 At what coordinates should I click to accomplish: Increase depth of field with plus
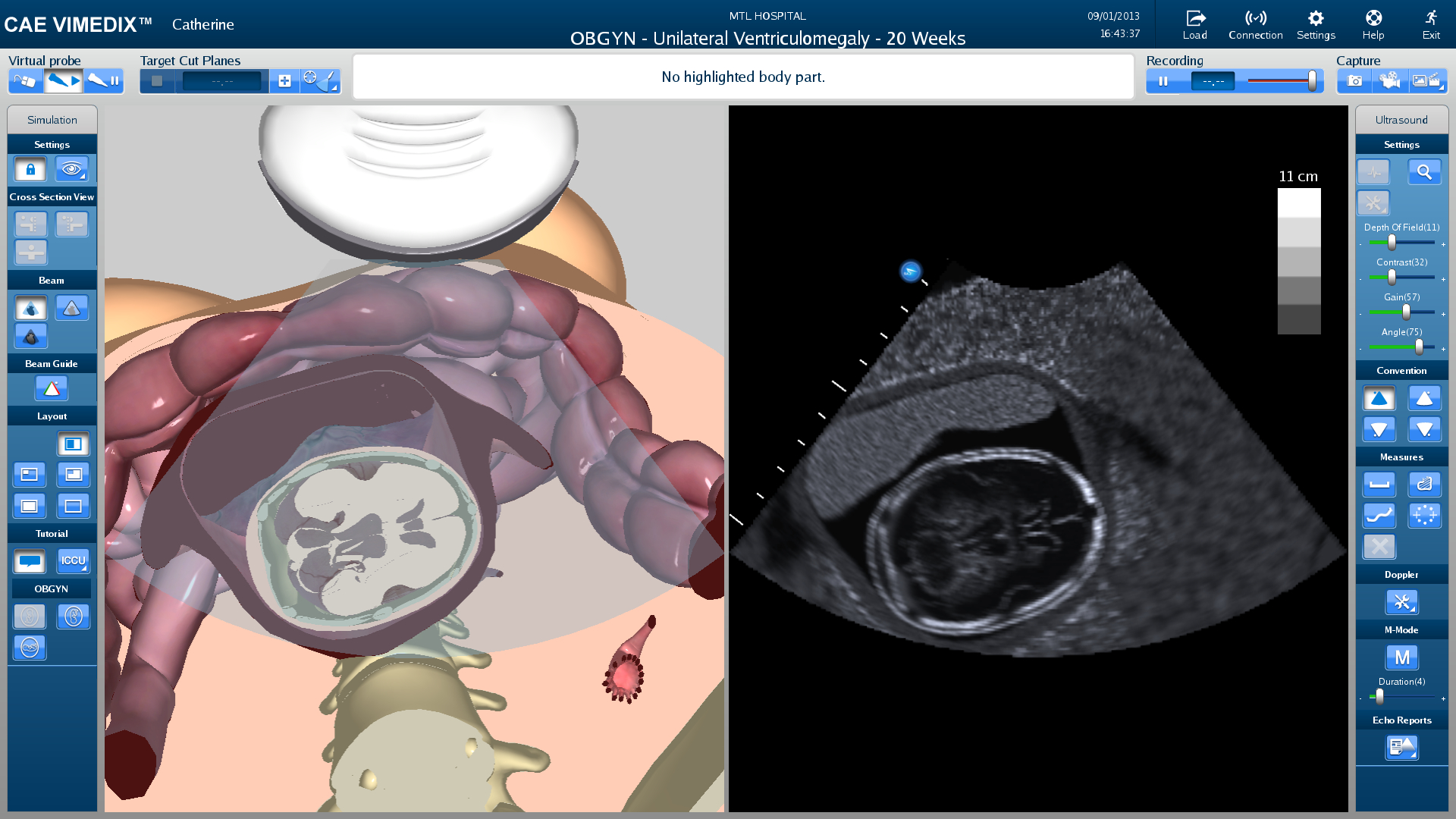coord(1443,244)
